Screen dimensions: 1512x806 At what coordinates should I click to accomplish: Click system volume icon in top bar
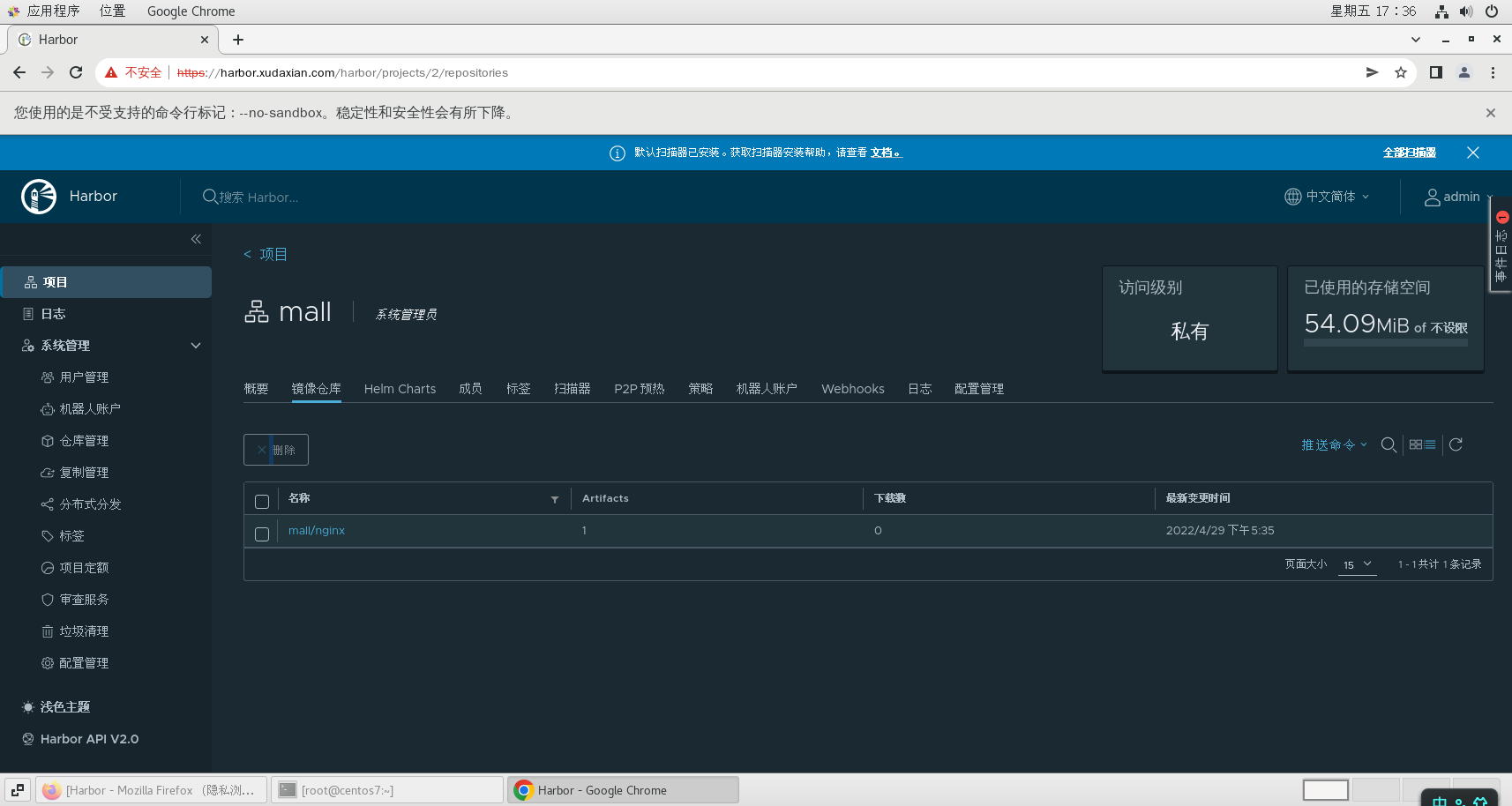[x=1466, y=11]
